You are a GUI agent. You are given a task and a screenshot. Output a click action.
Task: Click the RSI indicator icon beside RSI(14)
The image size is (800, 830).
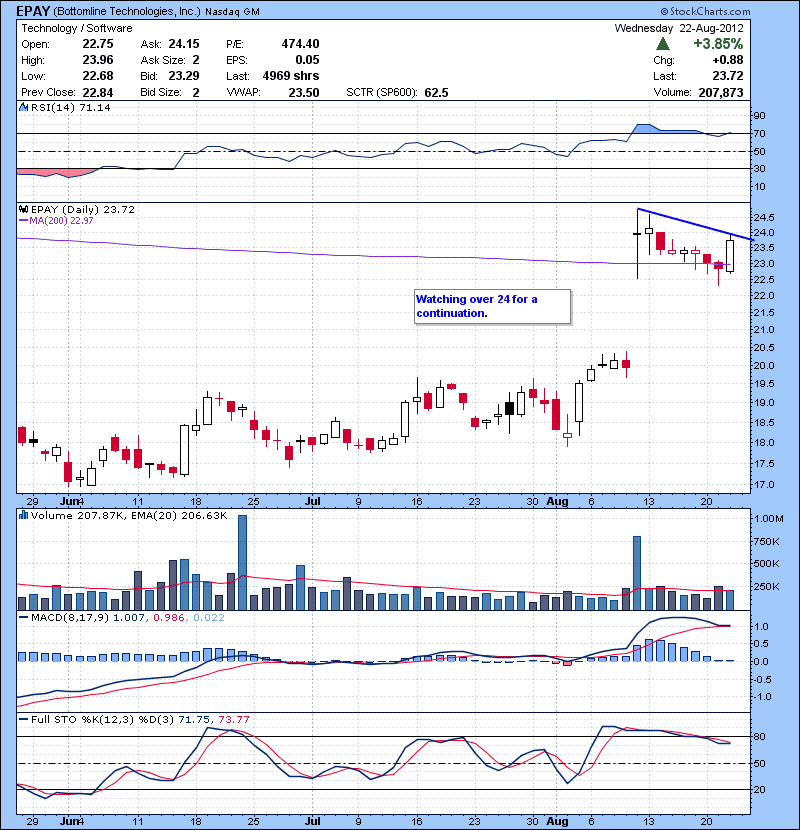[23, 107]
